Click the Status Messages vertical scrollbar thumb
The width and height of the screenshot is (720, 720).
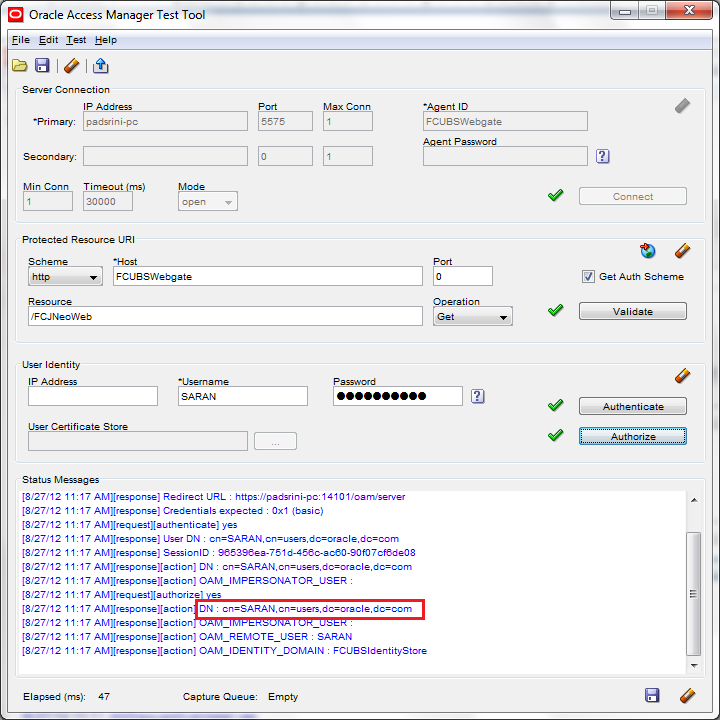[x=694, y=594]
